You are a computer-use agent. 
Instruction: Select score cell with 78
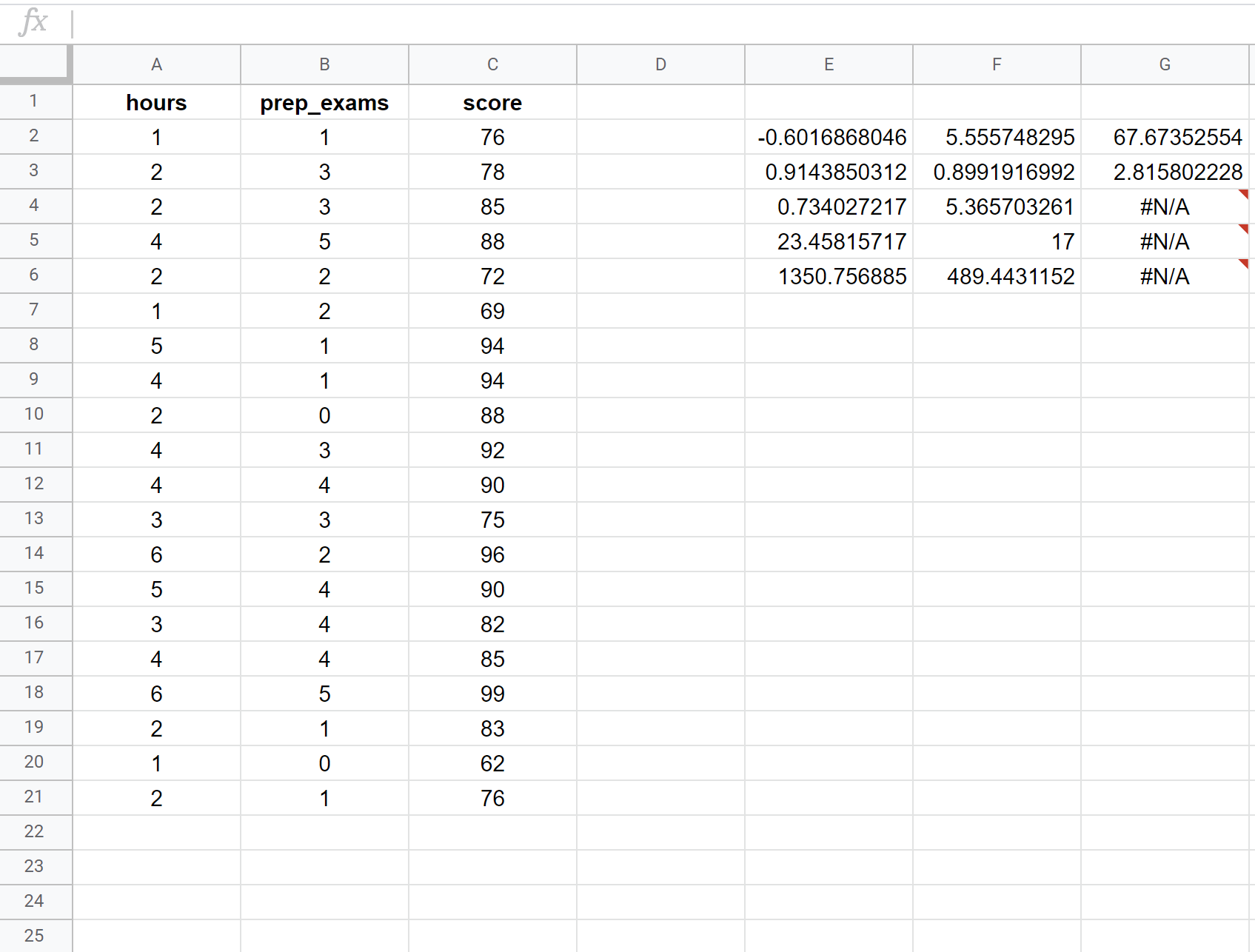pyautogui.click(x=492, y=172)
